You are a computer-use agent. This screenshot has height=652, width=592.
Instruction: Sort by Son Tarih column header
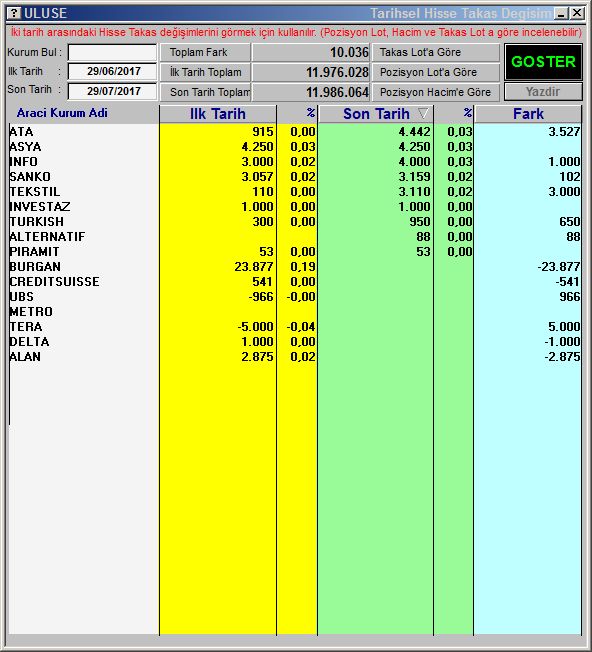375,114
